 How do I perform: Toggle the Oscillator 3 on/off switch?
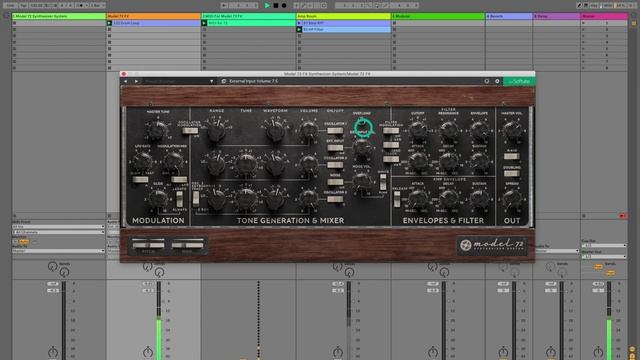click(335, 199)
